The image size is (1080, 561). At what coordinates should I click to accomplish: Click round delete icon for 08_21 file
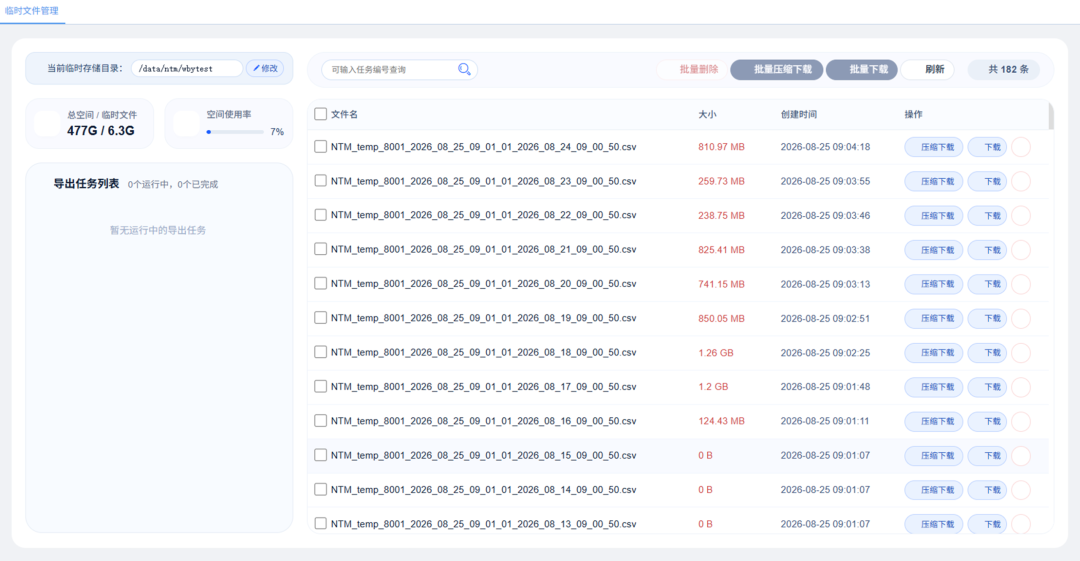tap(1021, 249)
